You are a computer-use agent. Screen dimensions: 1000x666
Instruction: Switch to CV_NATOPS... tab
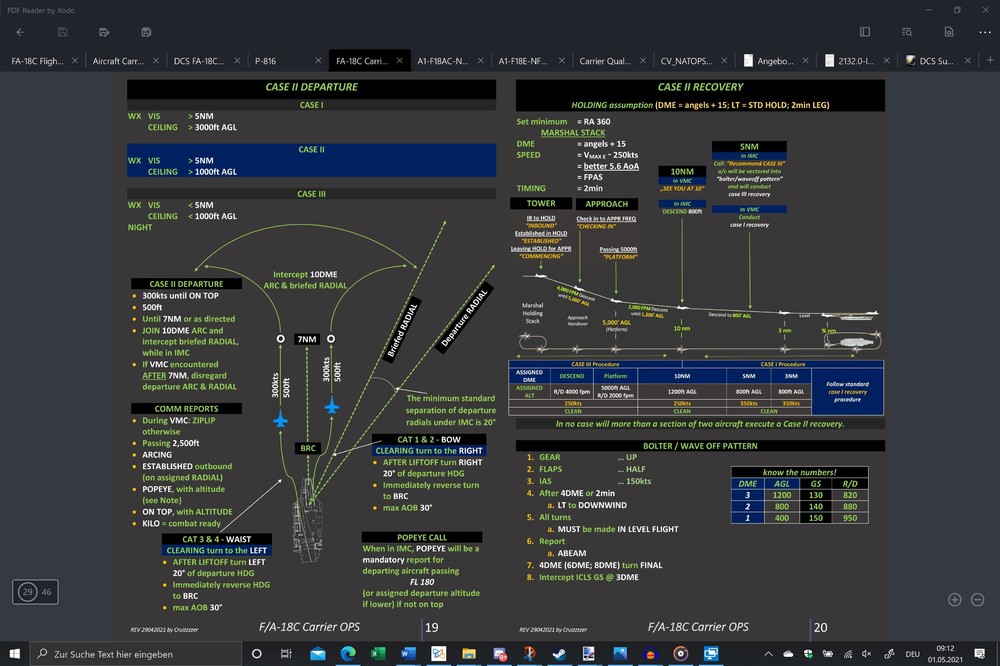(686, 61)
